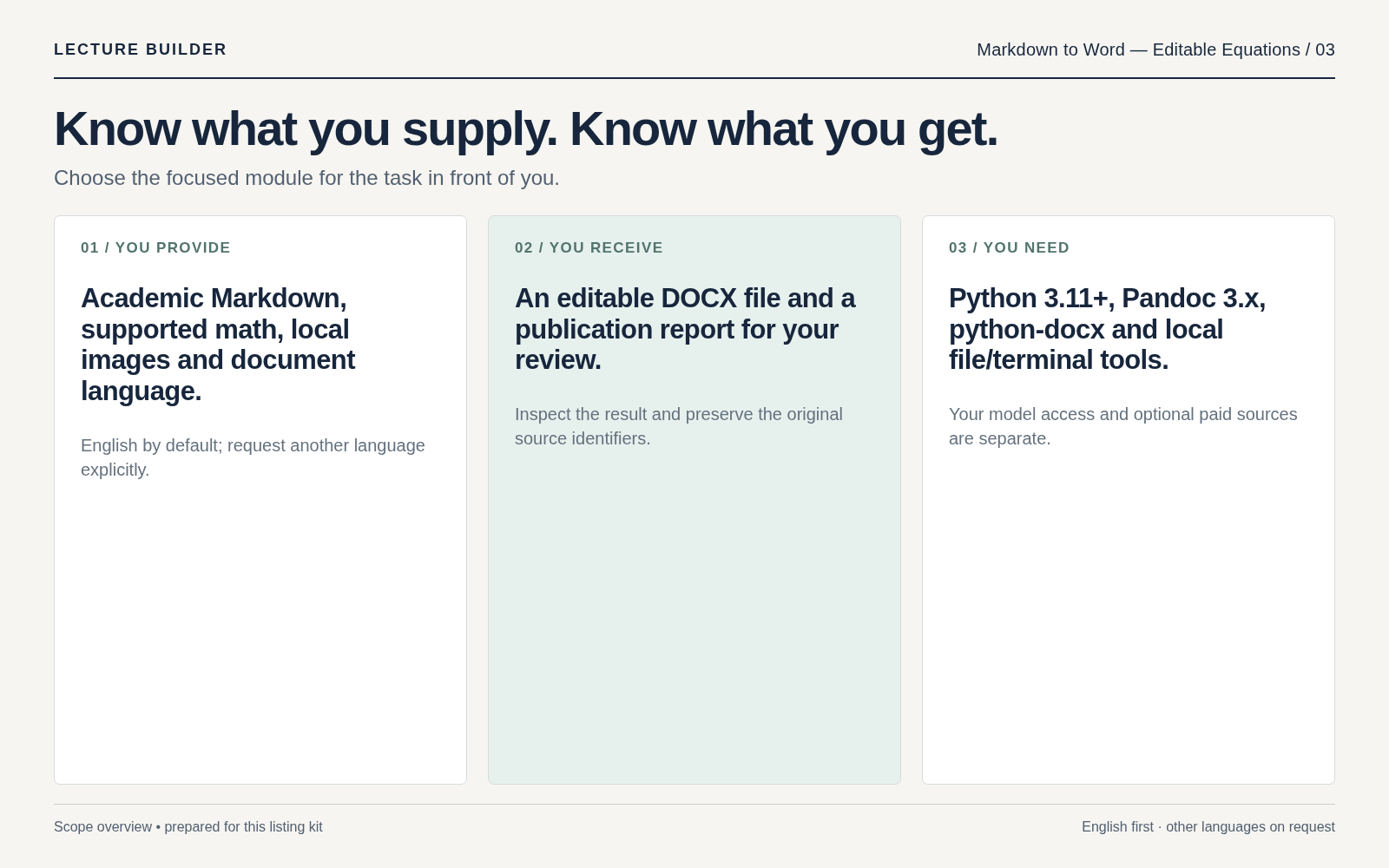
Task: Click 'English by default; request another language' text
Action: coord(253,457)
